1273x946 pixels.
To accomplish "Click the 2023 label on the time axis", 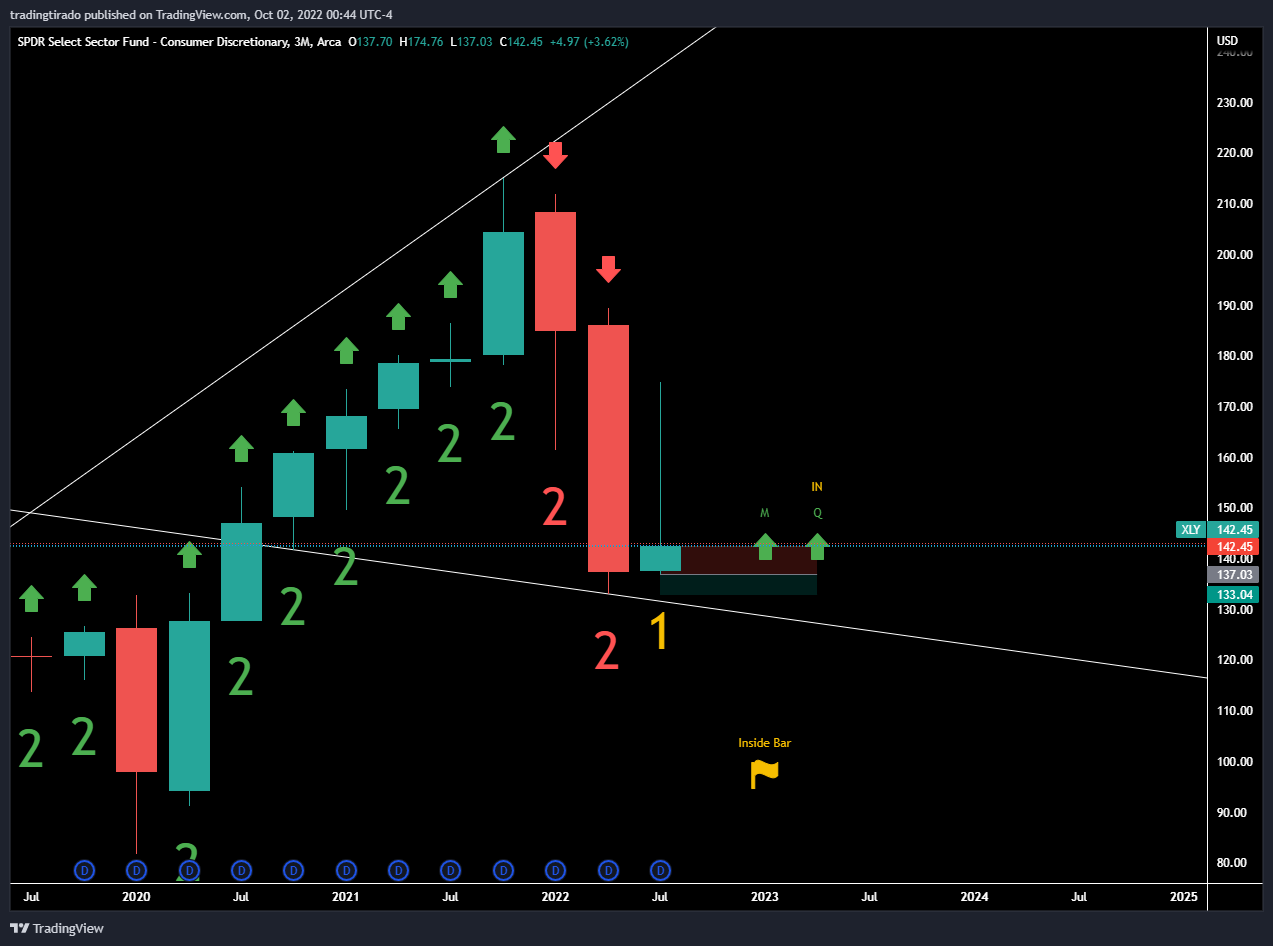I will [x=765, y=897].
